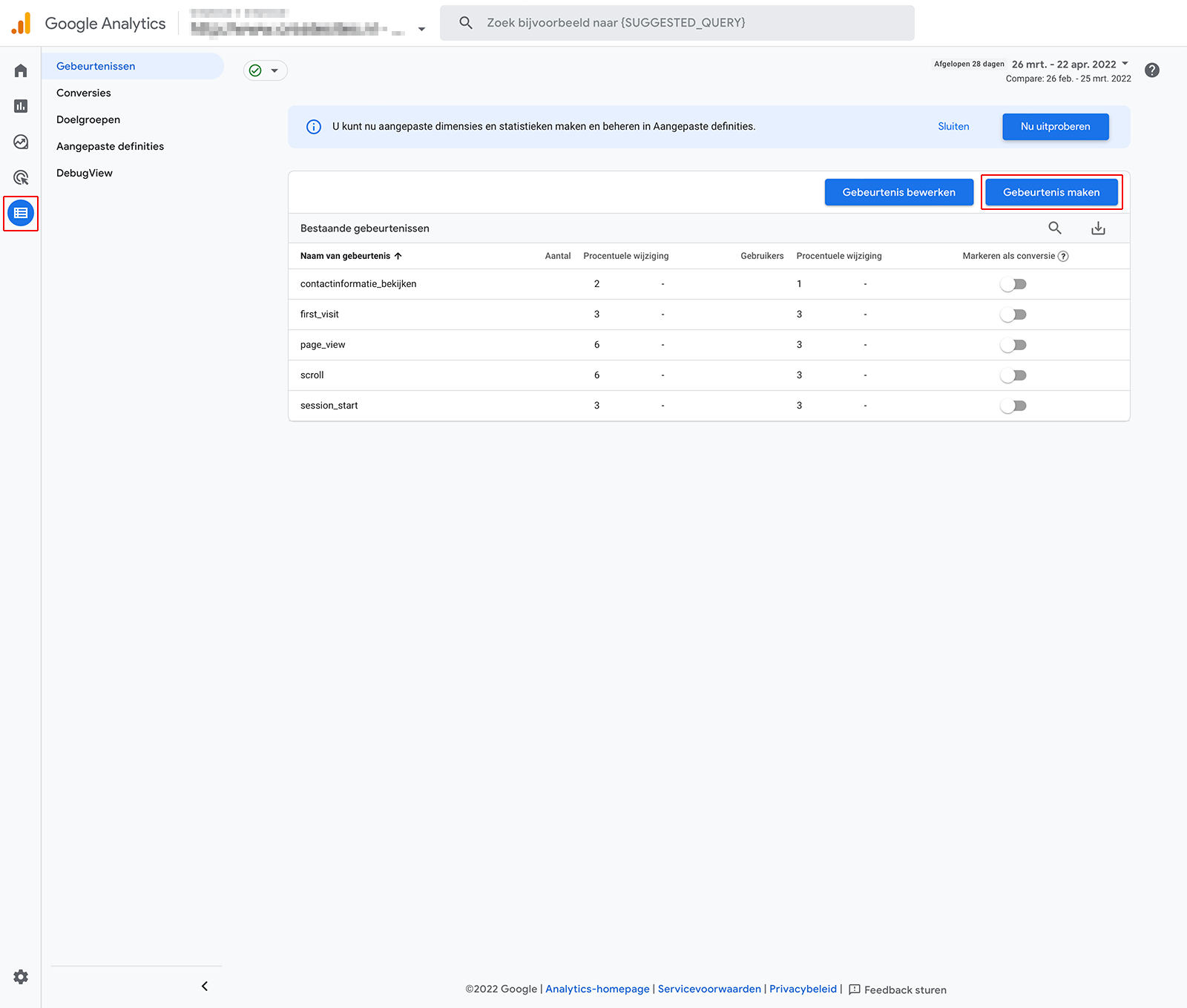Sort by Naam van gebeurtenis column
The height and width of the screenshot is (1008, 1187).
pos(351,256)
